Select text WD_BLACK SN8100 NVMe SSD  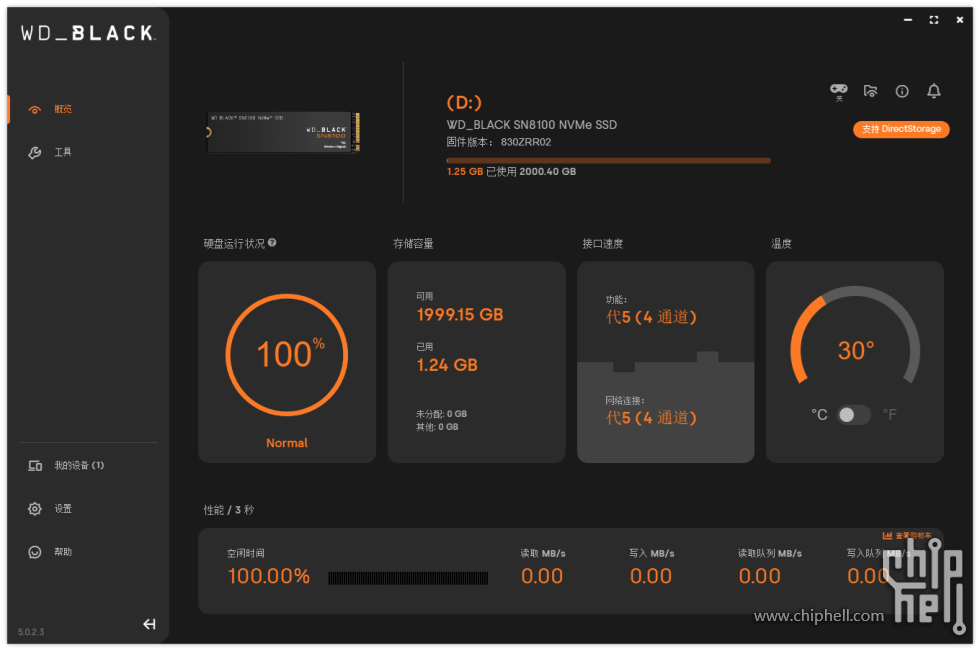(x=531, y=125)
